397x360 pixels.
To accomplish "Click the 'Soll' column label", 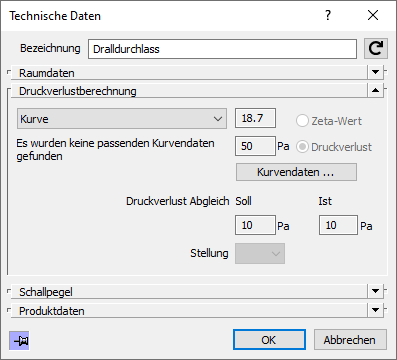I will (243, 201).
